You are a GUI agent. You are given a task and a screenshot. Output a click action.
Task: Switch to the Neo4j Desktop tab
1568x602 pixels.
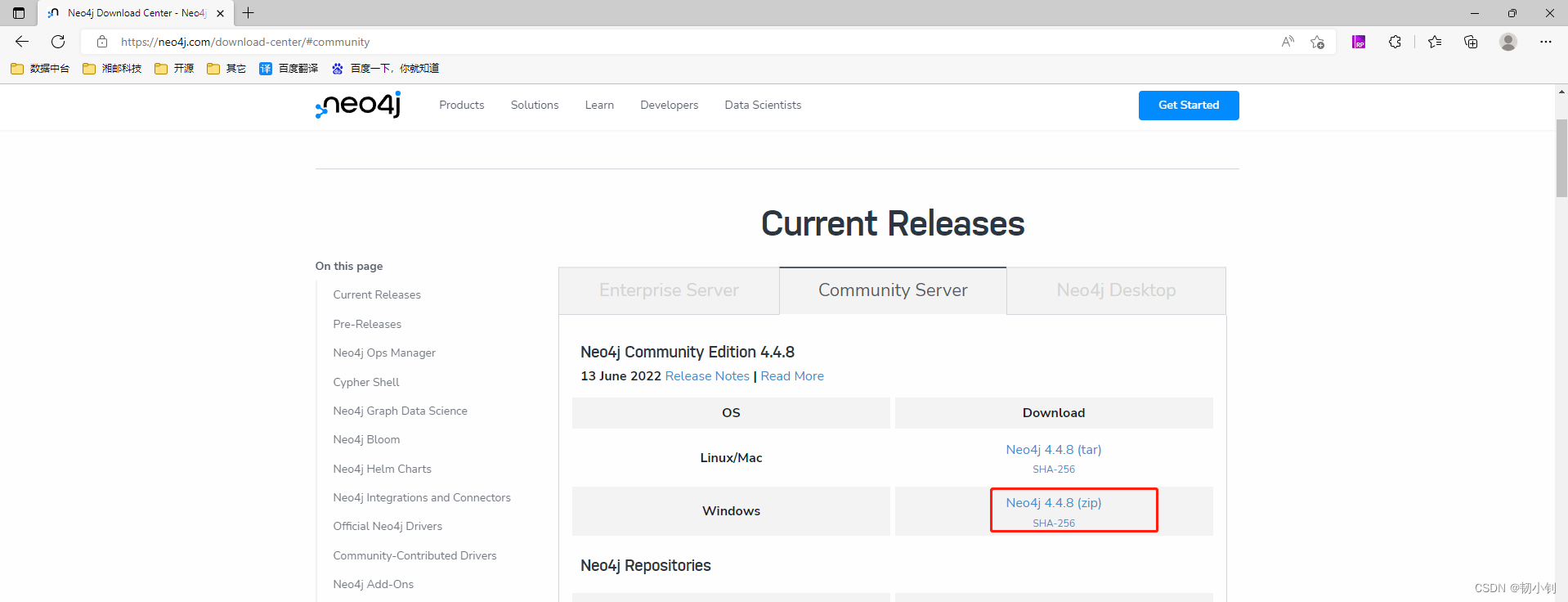[1116, 290]
